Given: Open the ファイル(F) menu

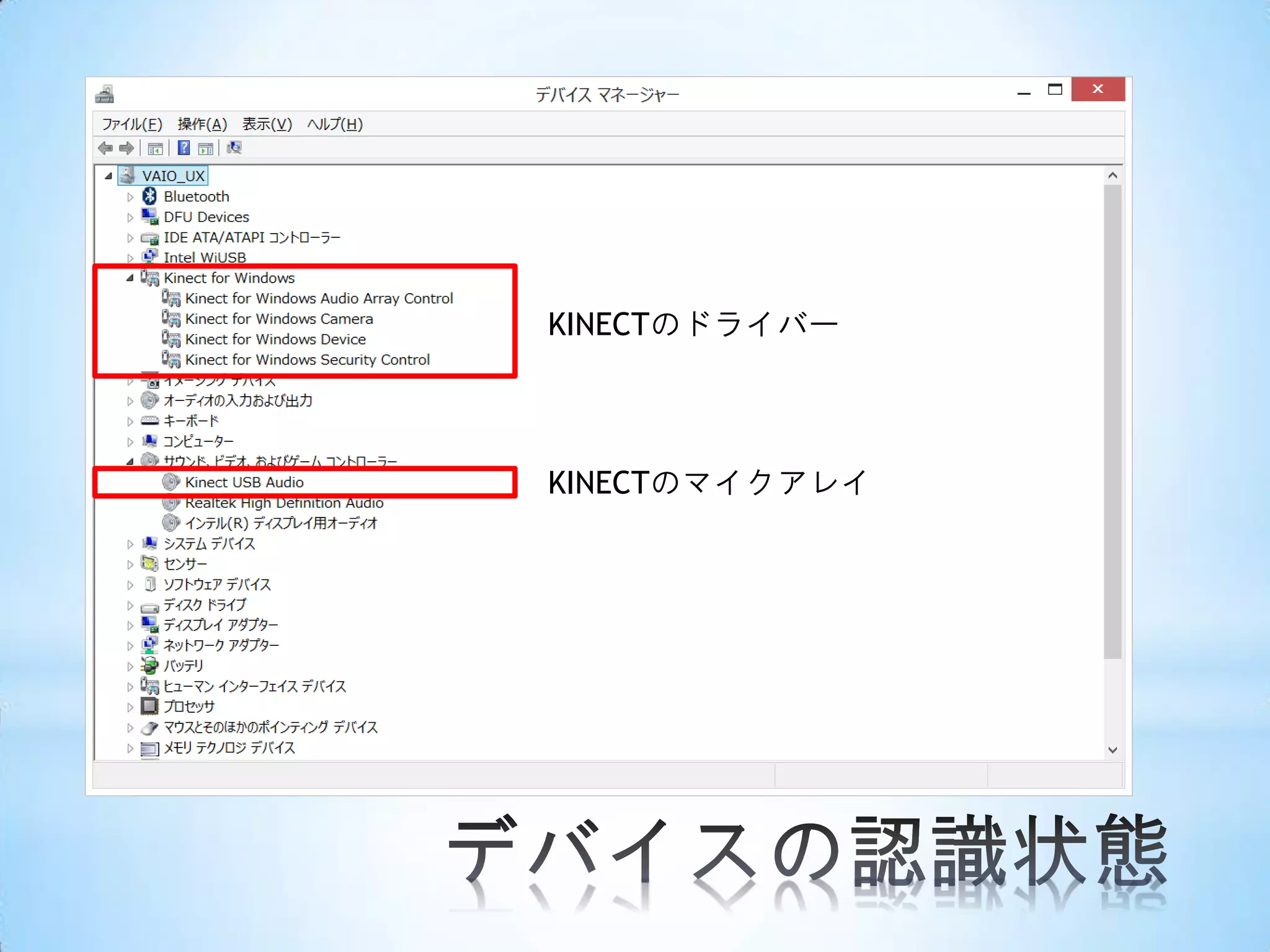Looking at the screenshot, I should (x=132, y=125).
